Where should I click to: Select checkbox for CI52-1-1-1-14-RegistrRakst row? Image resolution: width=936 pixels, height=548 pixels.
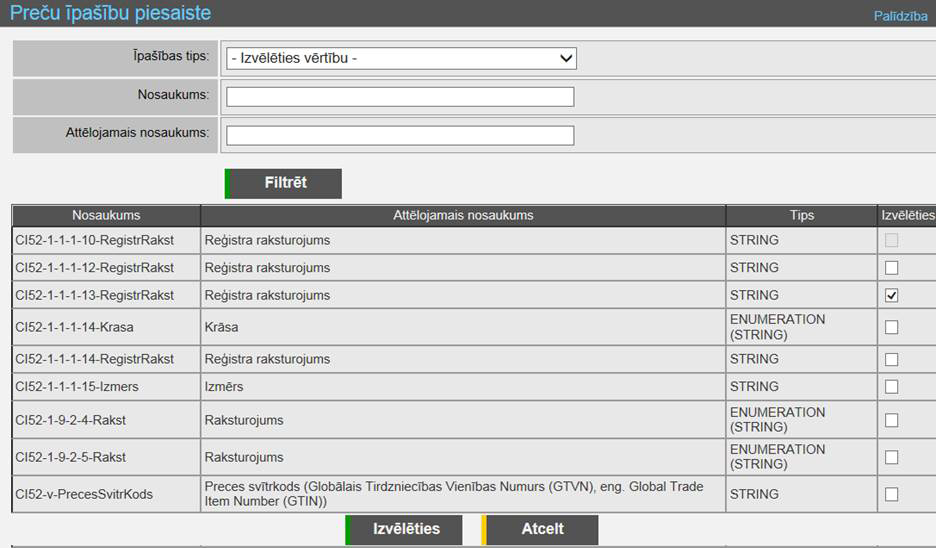click(x=892, y=359)
